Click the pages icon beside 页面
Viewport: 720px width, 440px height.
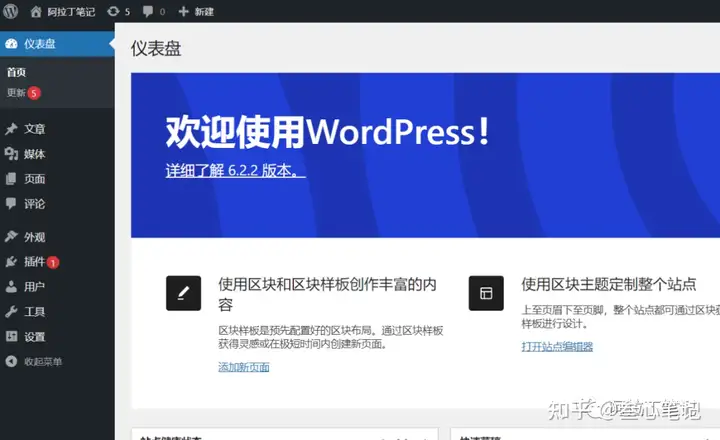(11, 179)
